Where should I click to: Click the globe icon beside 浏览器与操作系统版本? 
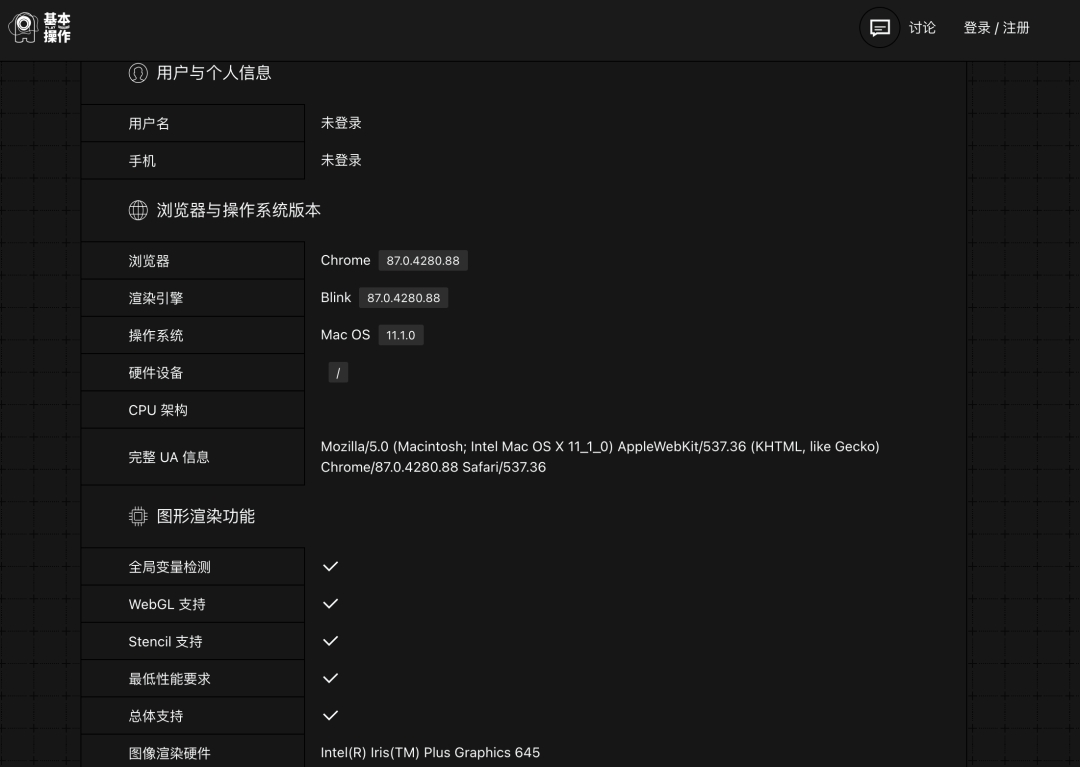click(x=138, y=210)
